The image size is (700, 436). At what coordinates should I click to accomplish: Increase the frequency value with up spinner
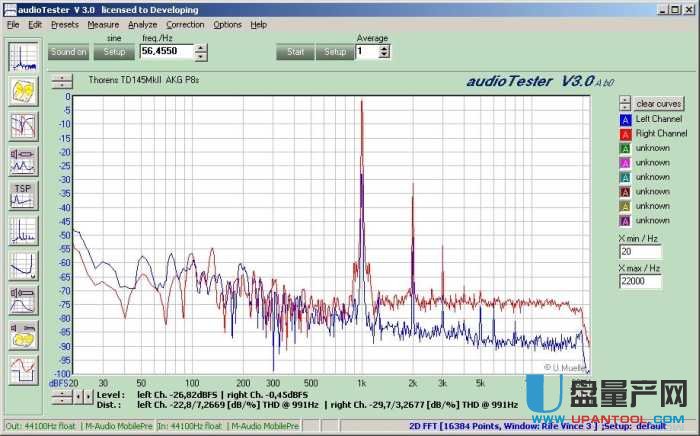[201, 47]
